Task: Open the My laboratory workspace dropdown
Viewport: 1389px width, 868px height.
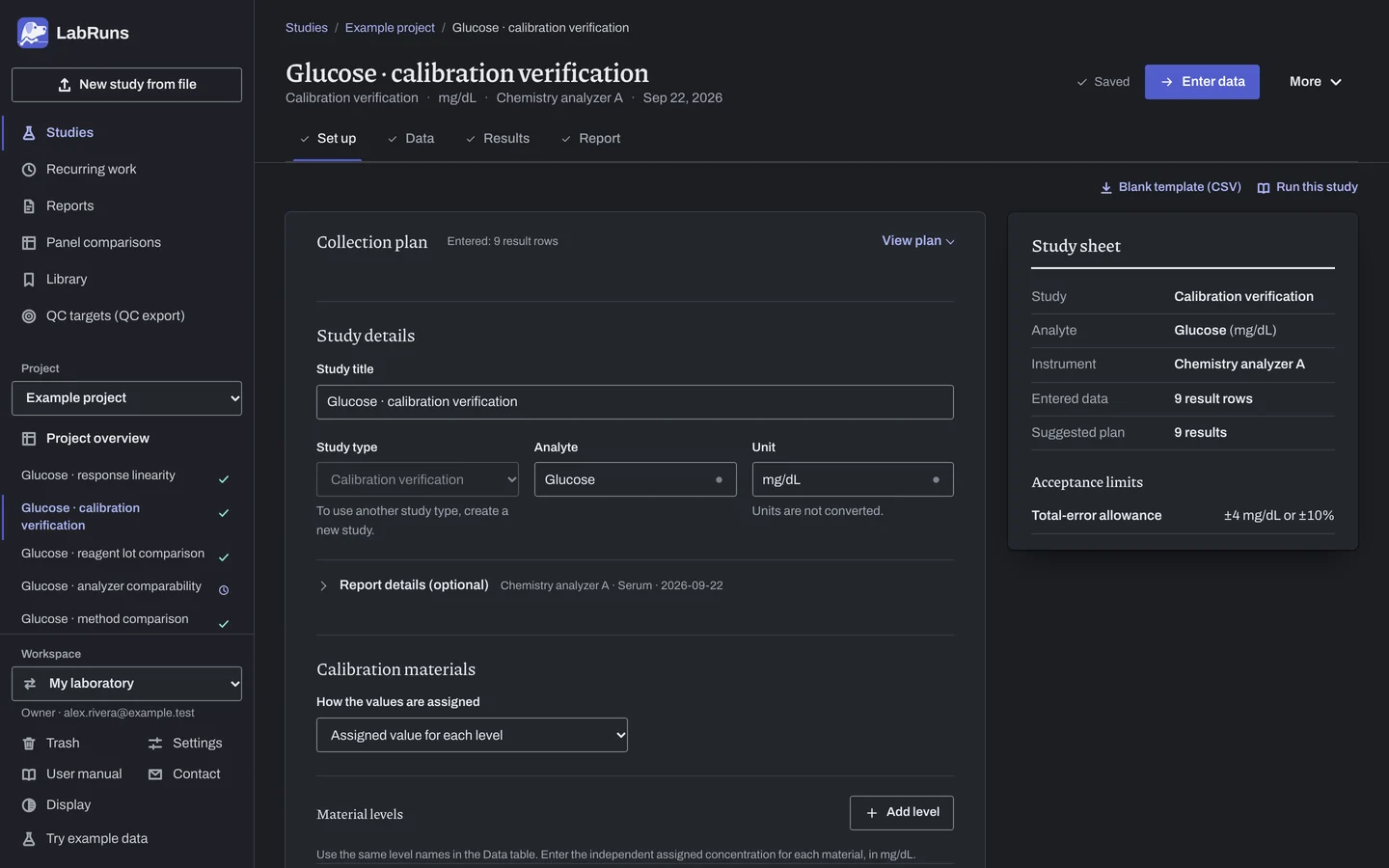Action: tap(126, 684)
